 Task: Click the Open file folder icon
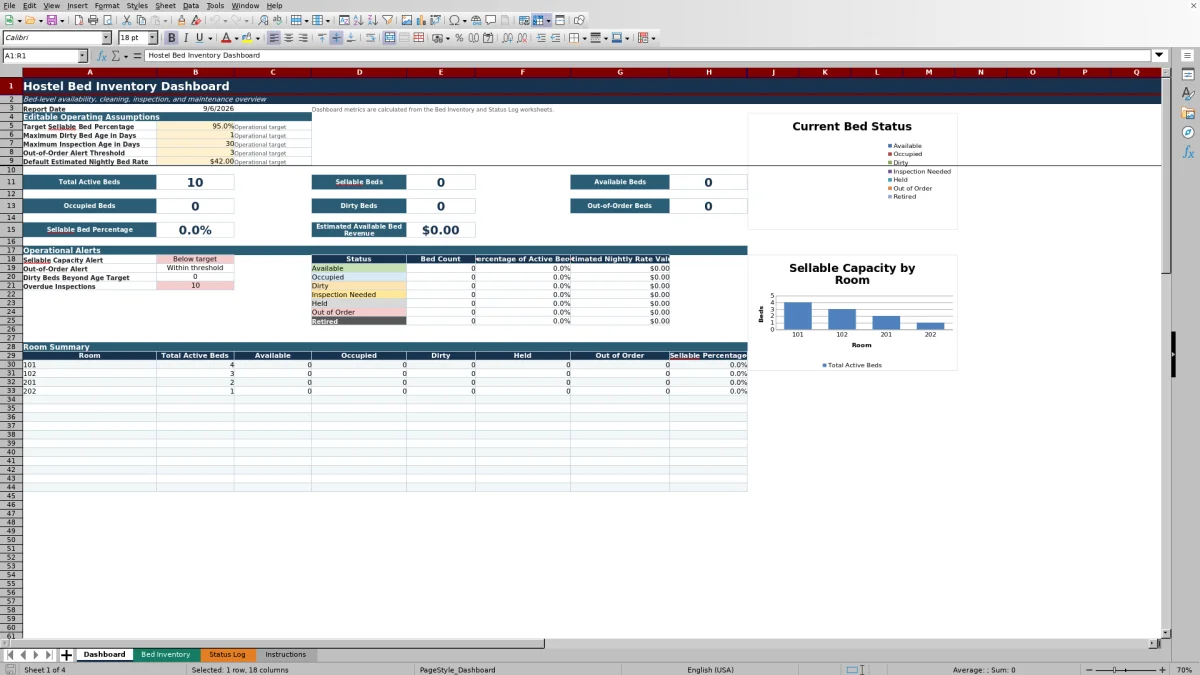coord(29,20)
